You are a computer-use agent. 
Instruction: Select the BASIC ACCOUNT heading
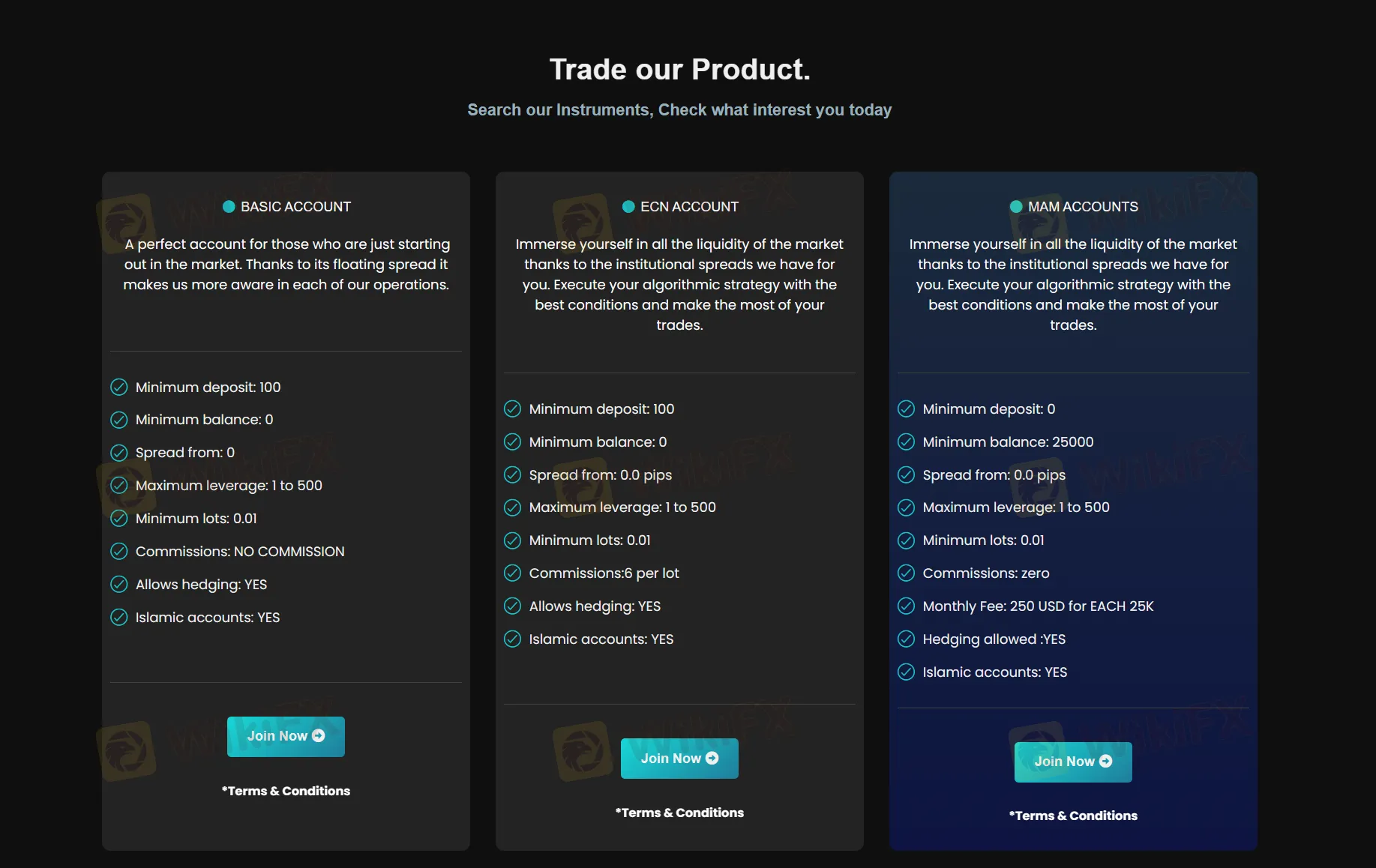coord(296,206)
